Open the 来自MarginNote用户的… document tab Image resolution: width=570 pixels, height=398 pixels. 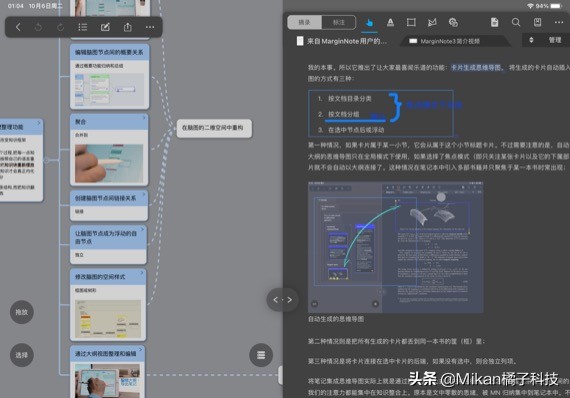coord(342,41)
